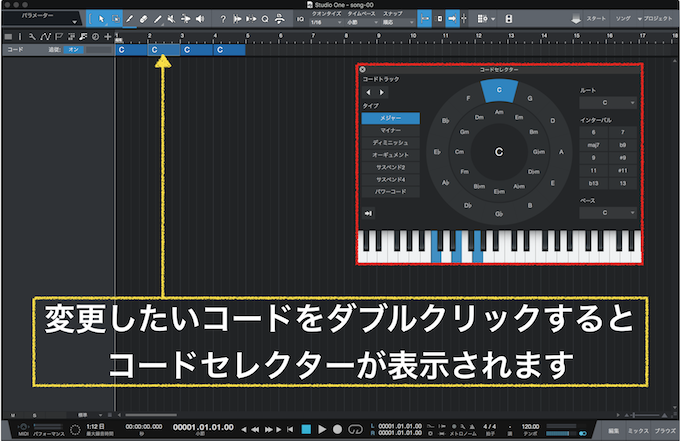Open the 編集 edit view
The image size is (680, 441).
click(614, 431)
